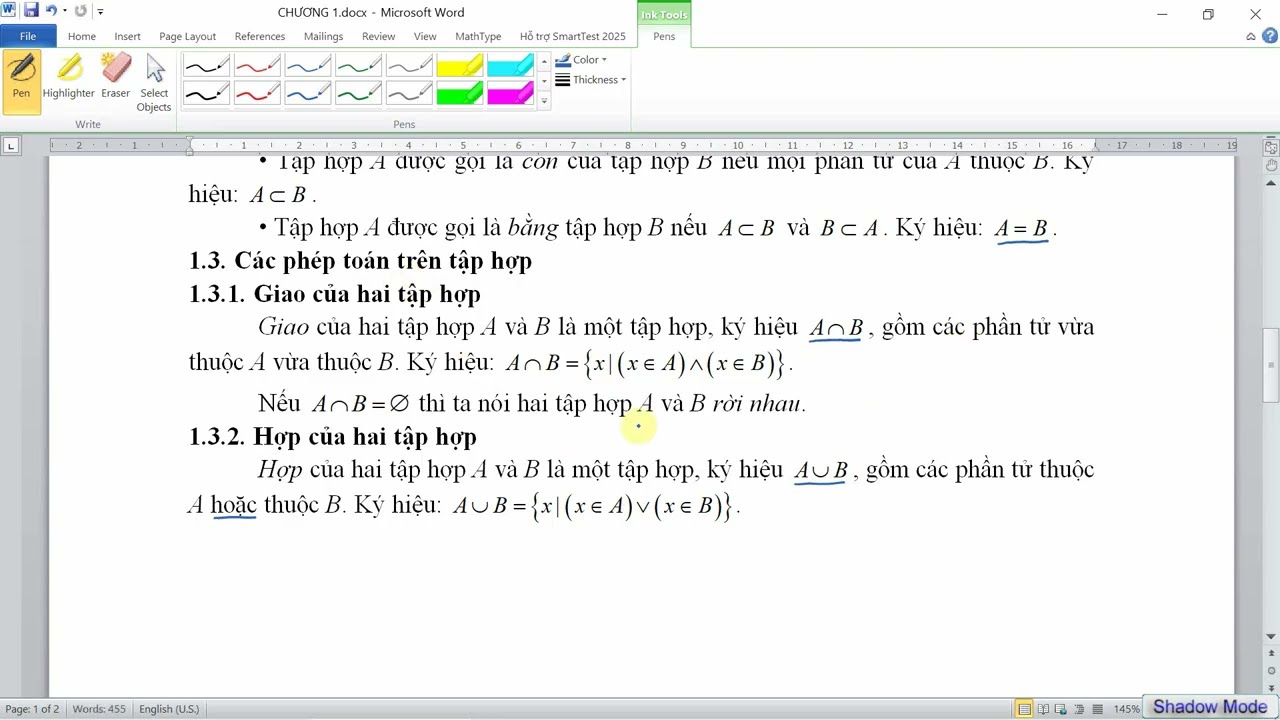Image resolution: width=1280 pixels, height=720 pixels.
Task: Switch to the Page Layout tab
Action: (x=187, y=36)
